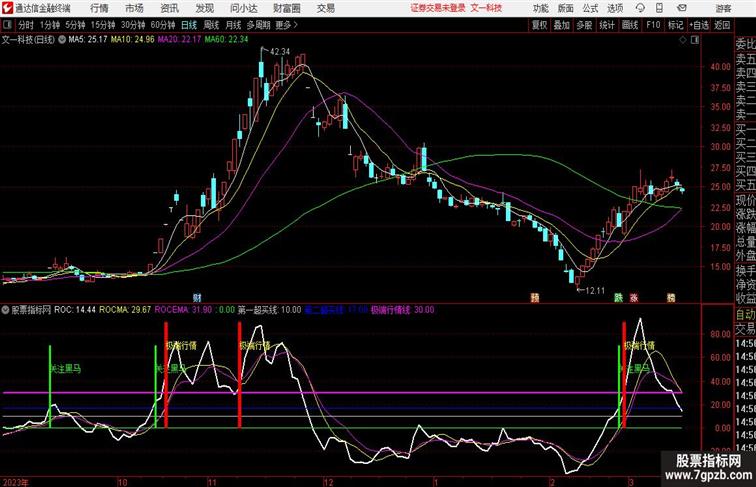This screenshot has width=756, height=487.
Task: Open the 多周期 multi-period view
Action: [258, 25]
